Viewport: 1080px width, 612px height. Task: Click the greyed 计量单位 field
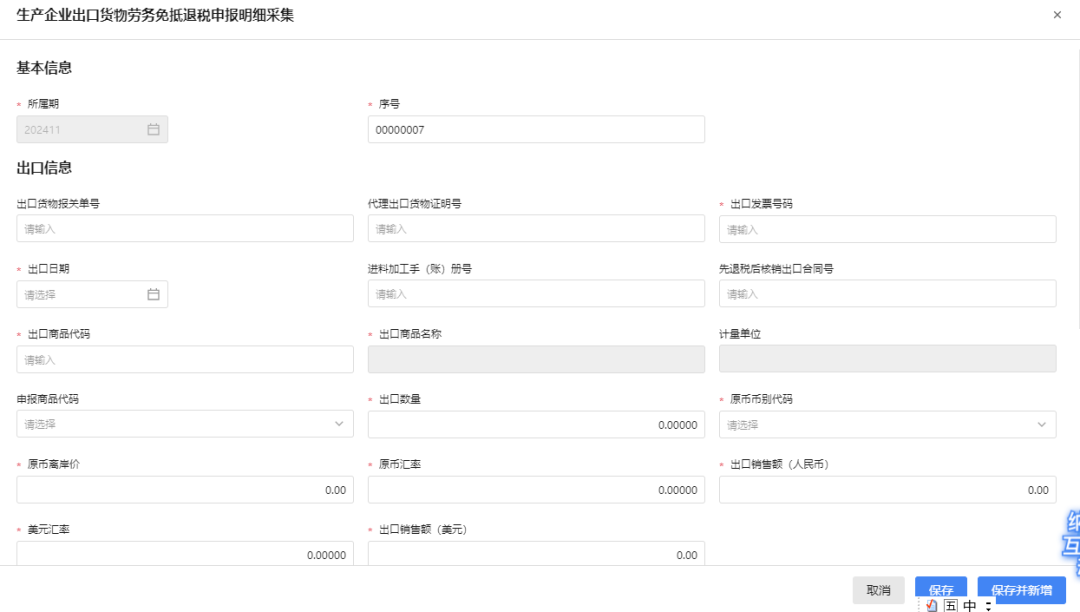887,359
